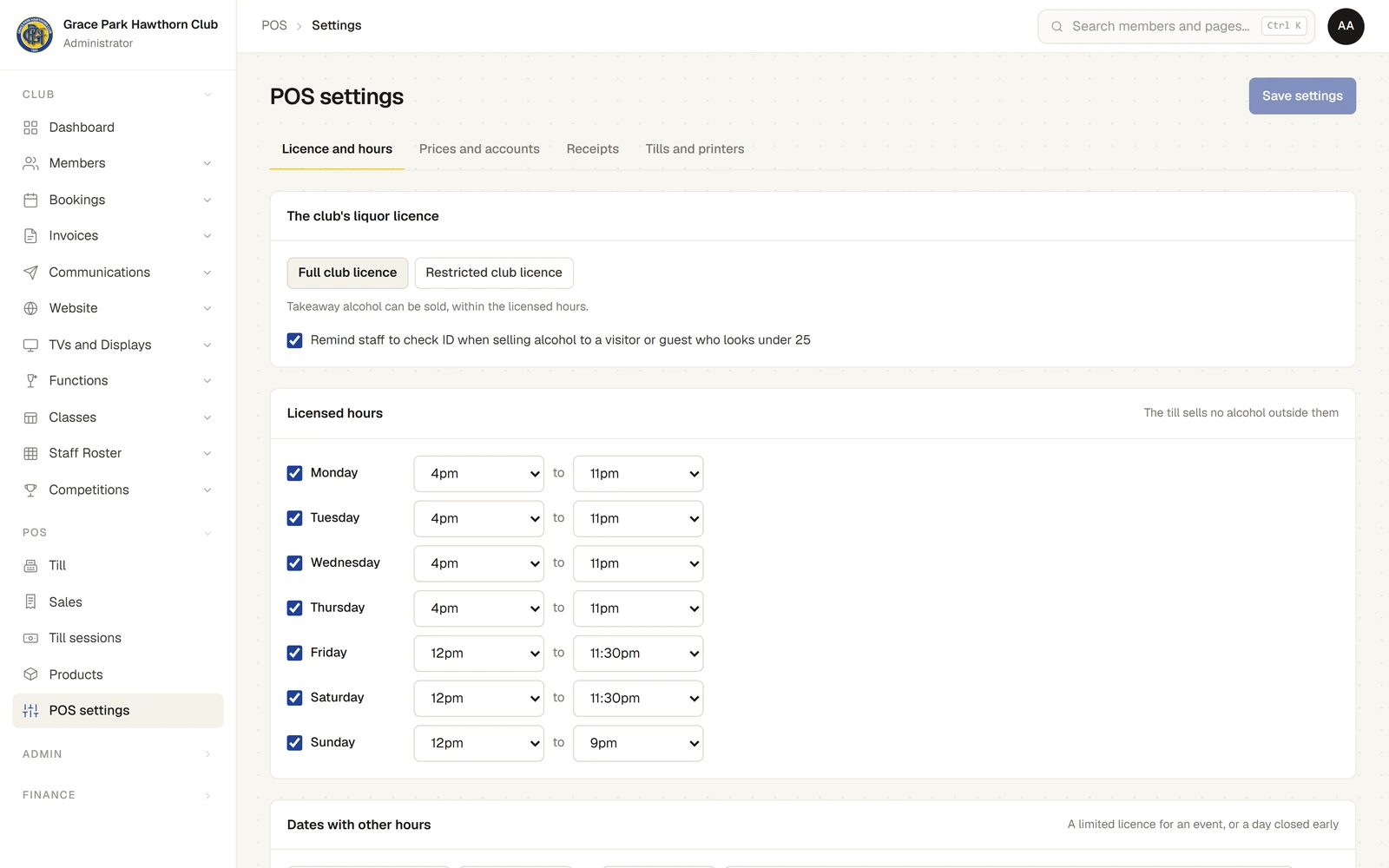Choose Restricted club licence option

pyautogui.click(x=494, y=273)
